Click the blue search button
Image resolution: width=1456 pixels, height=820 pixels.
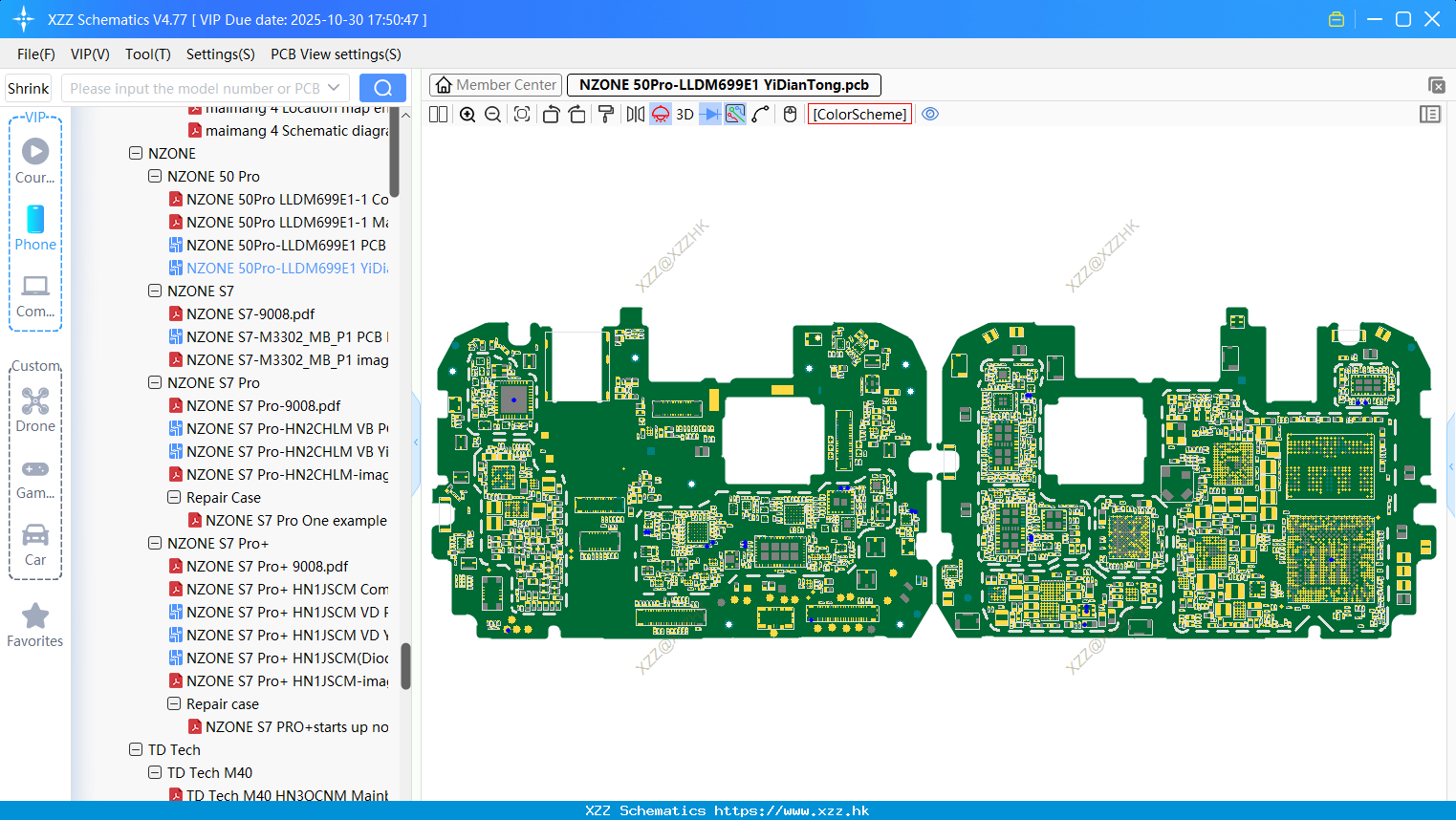coord(382,88)
